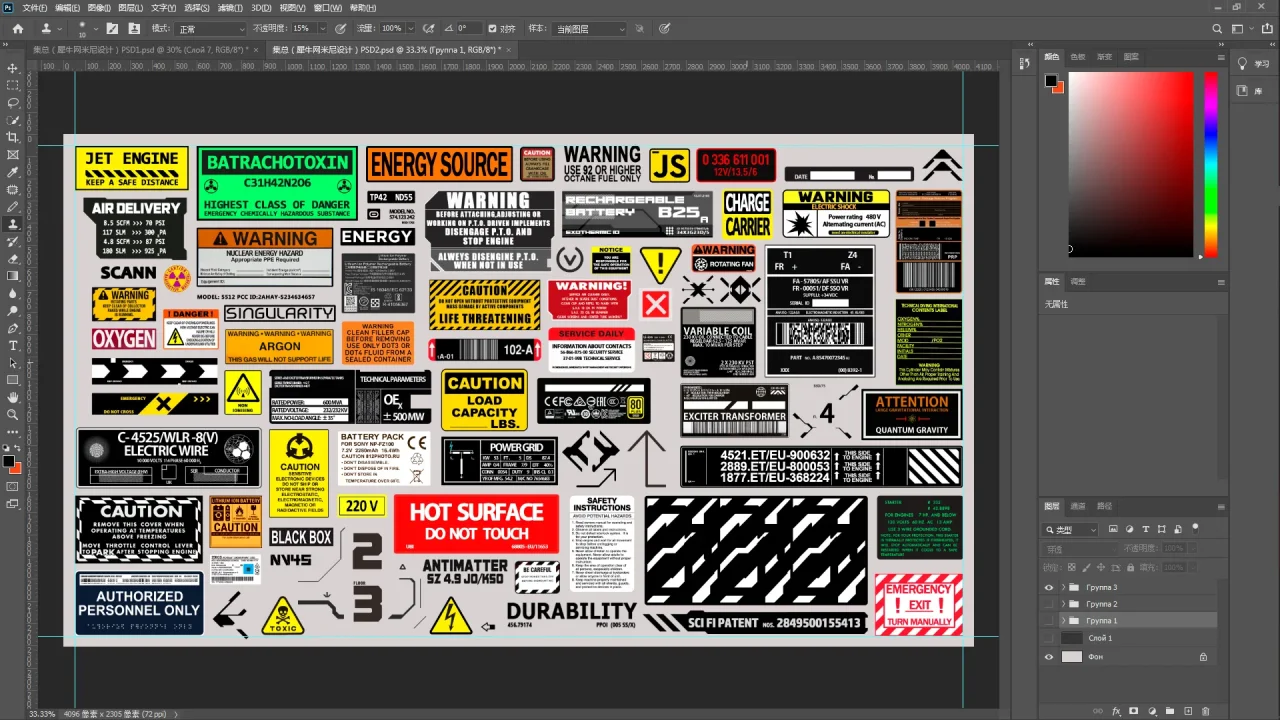Expand the Группа 3 group

point(1064,588)
